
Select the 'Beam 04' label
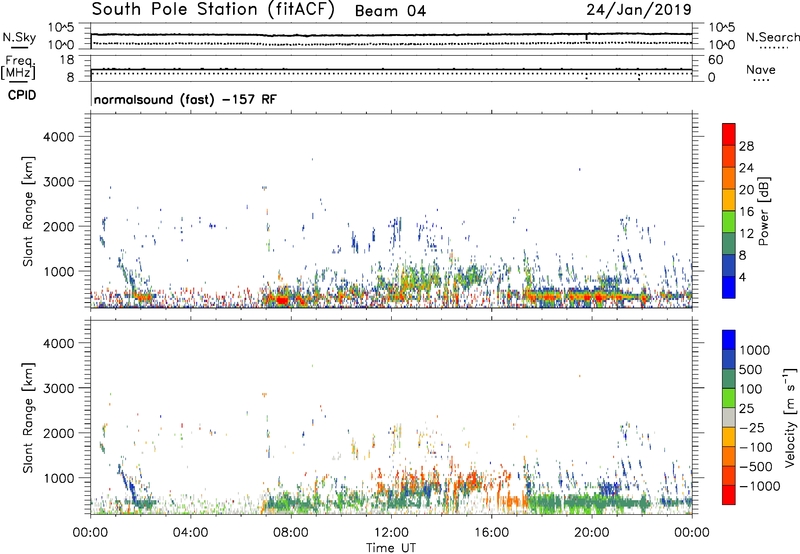point(390,11)
